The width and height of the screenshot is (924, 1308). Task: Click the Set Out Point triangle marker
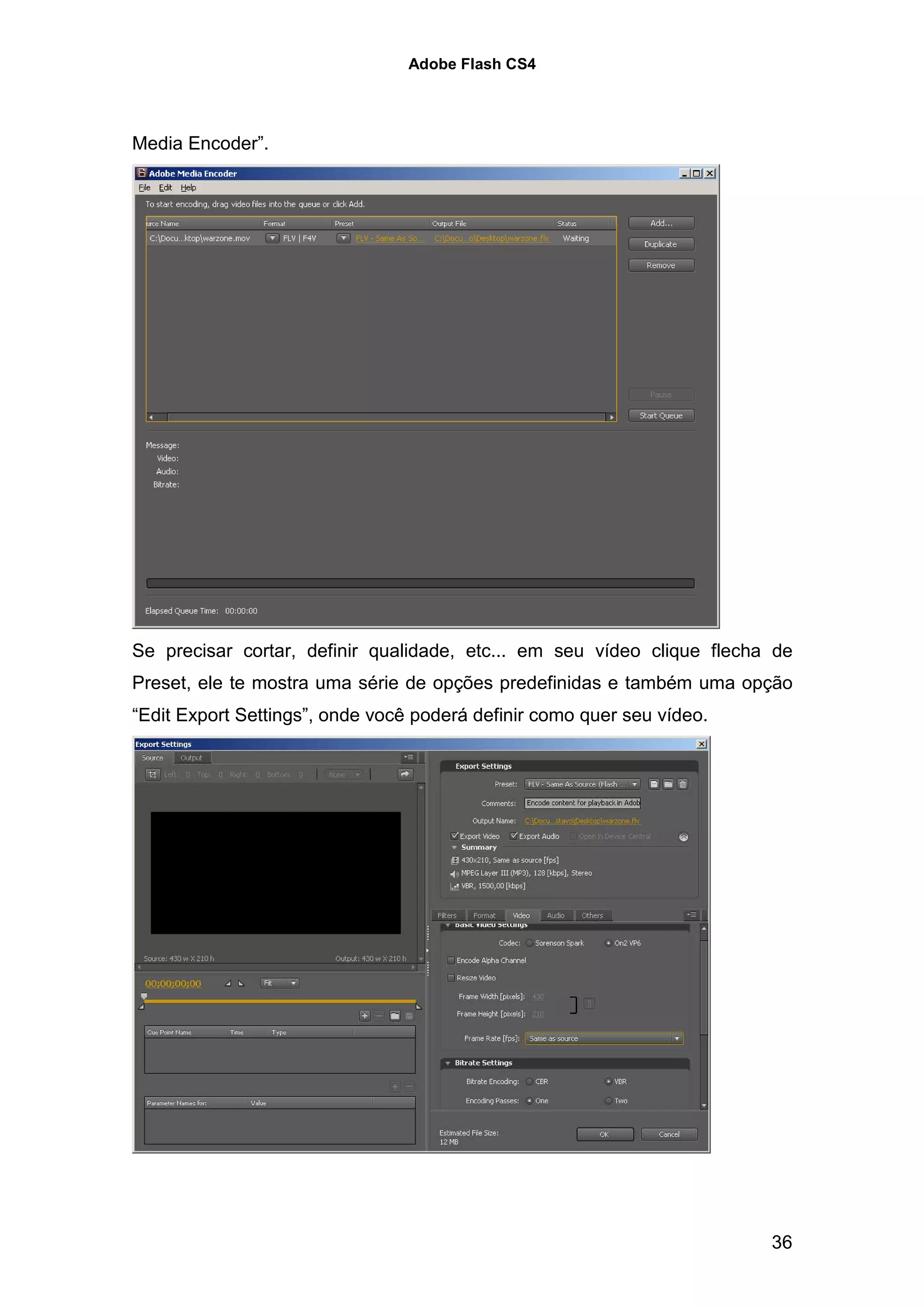pyautogui.click(x=241, y=983)
